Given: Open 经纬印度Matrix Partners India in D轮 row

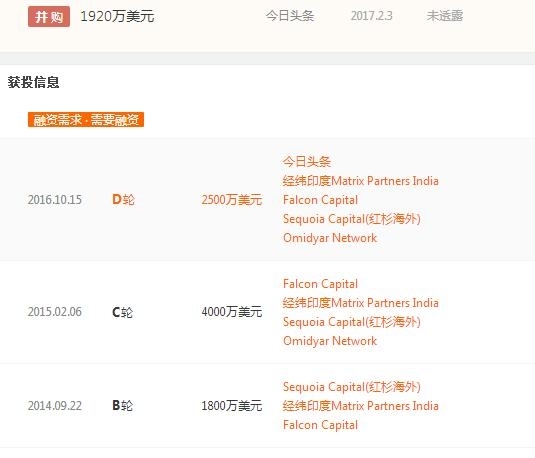Looking at the screenshot, I should click(361, 181).
